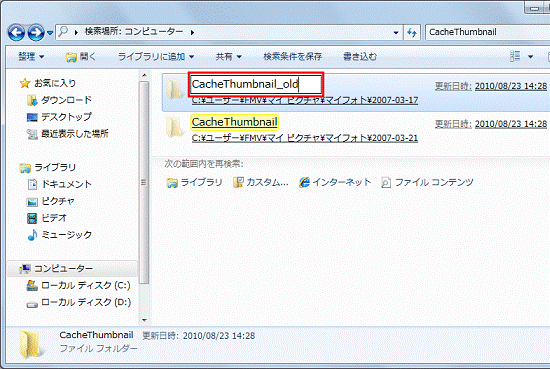Click folder icon of the 2007-03-17 result
Image resolution: width=550 pixels, height=369 pixels.
174,89
